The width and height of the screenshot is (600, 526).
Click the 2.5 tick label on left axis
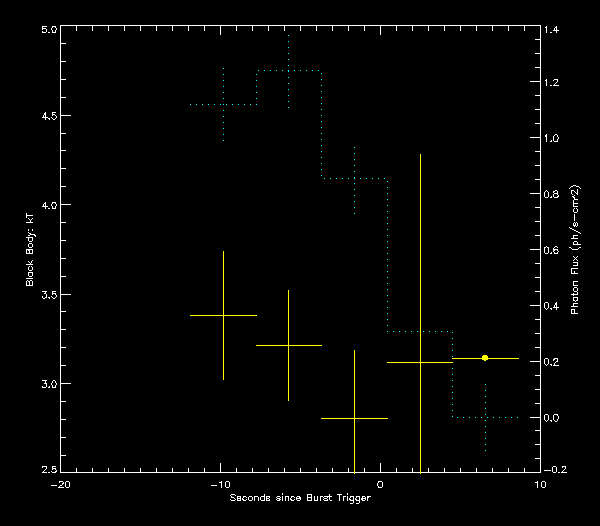[46, 471]
